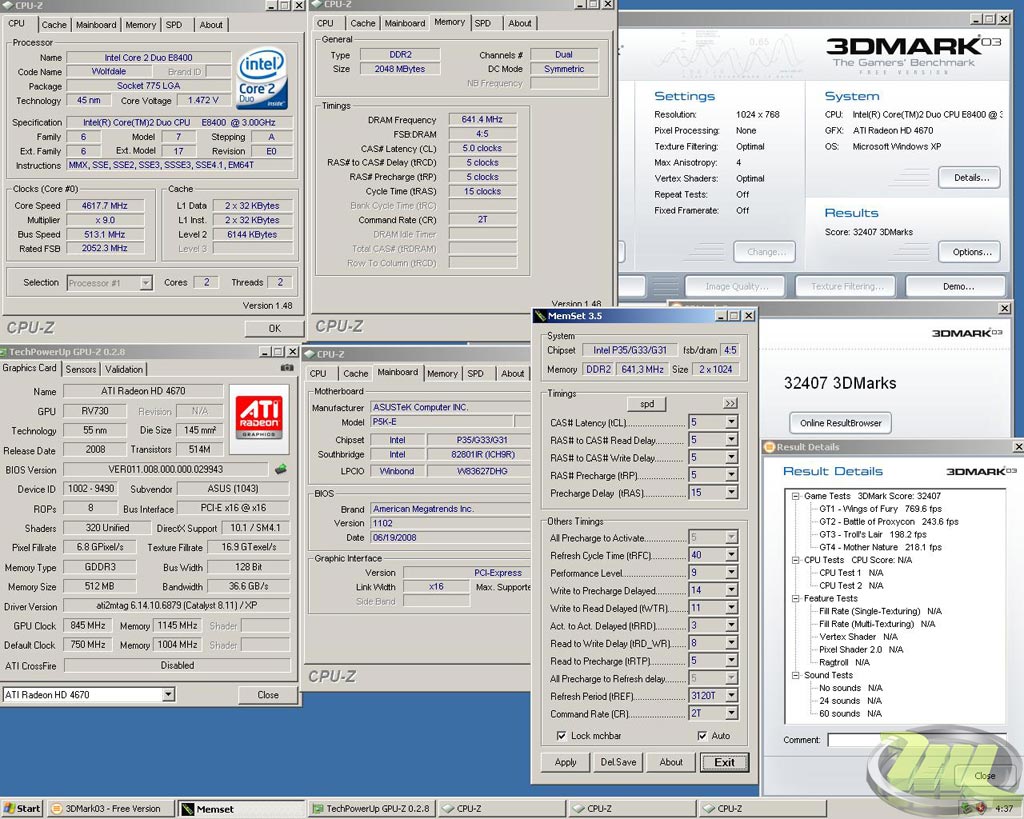Click the Comment field in Result Details

[x=916, y=739]
